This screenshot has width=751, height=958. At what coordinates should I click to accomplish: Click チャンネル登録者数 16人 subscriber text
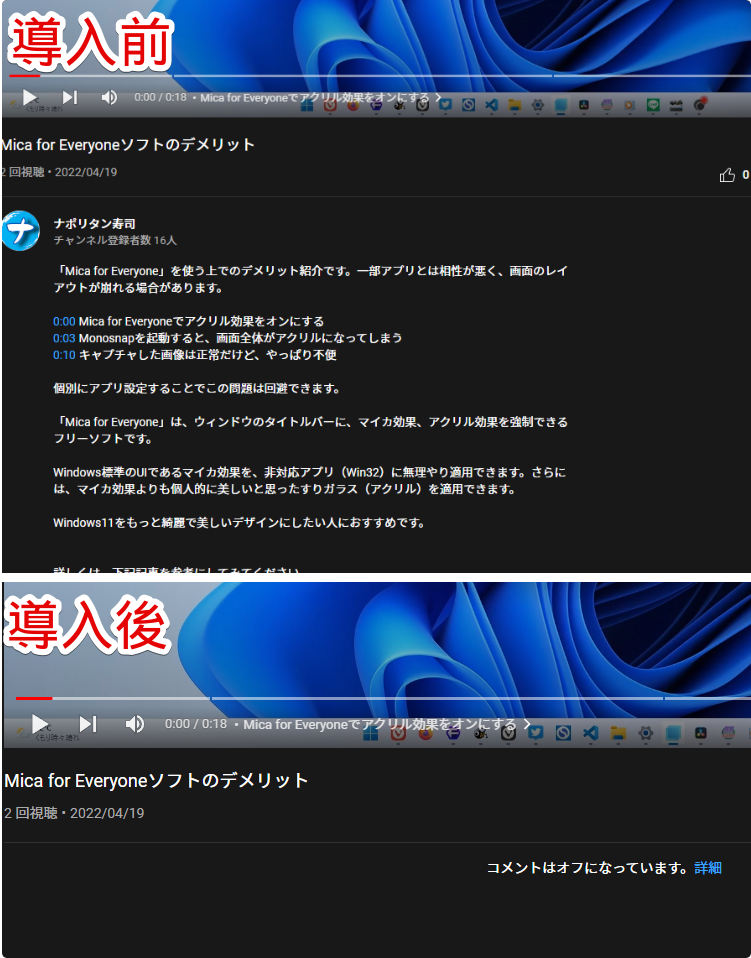click(x=115, y=240)
